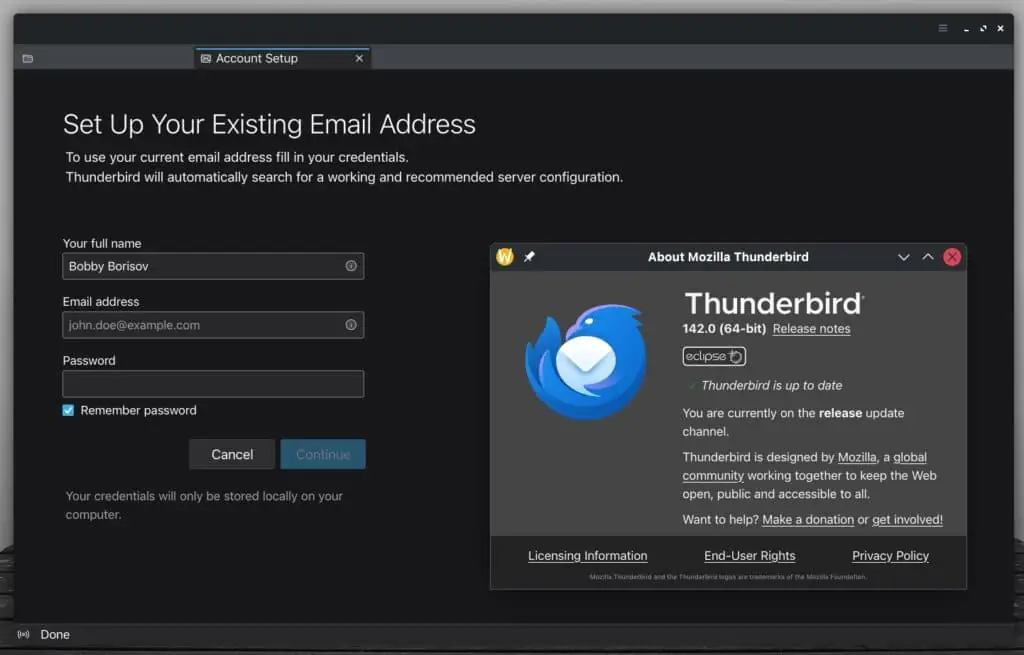
Task: Click the info icon in the email address field
Action: tap(351, 325)
